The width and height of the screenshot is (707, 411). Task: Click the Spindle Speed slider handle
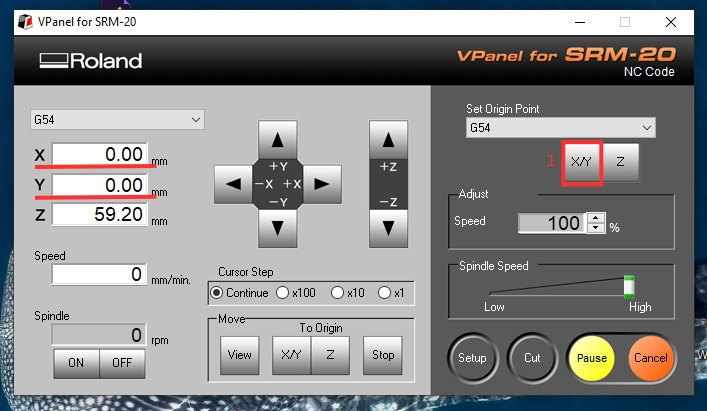pyautogui.click(x=629, y=287)
